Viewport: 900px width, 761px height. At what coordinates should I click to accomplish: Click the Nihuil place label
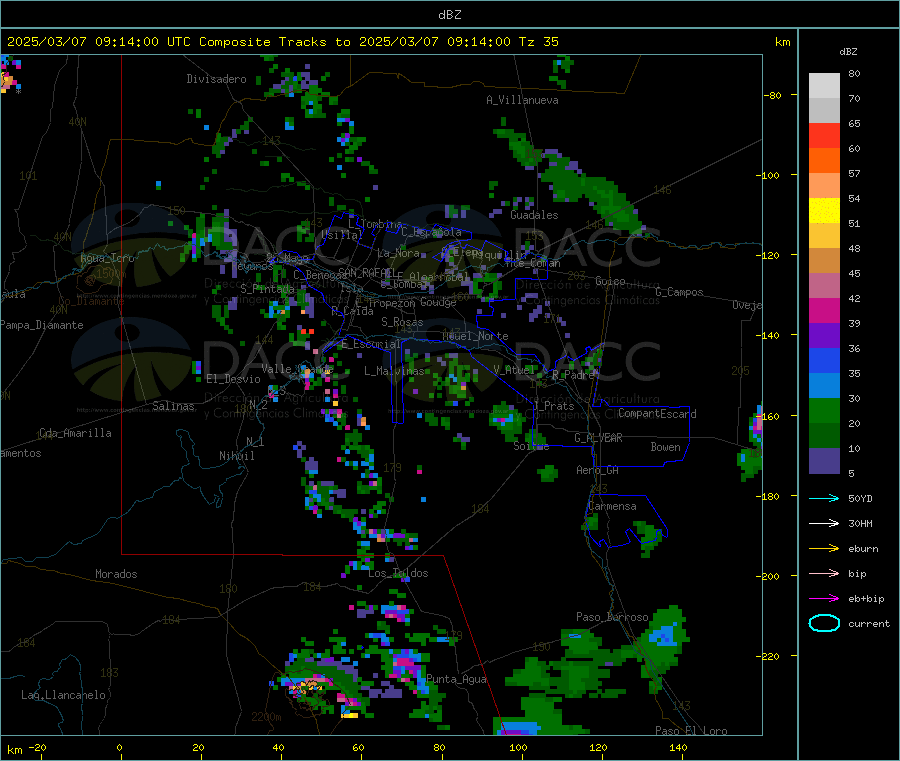point(236,456)
